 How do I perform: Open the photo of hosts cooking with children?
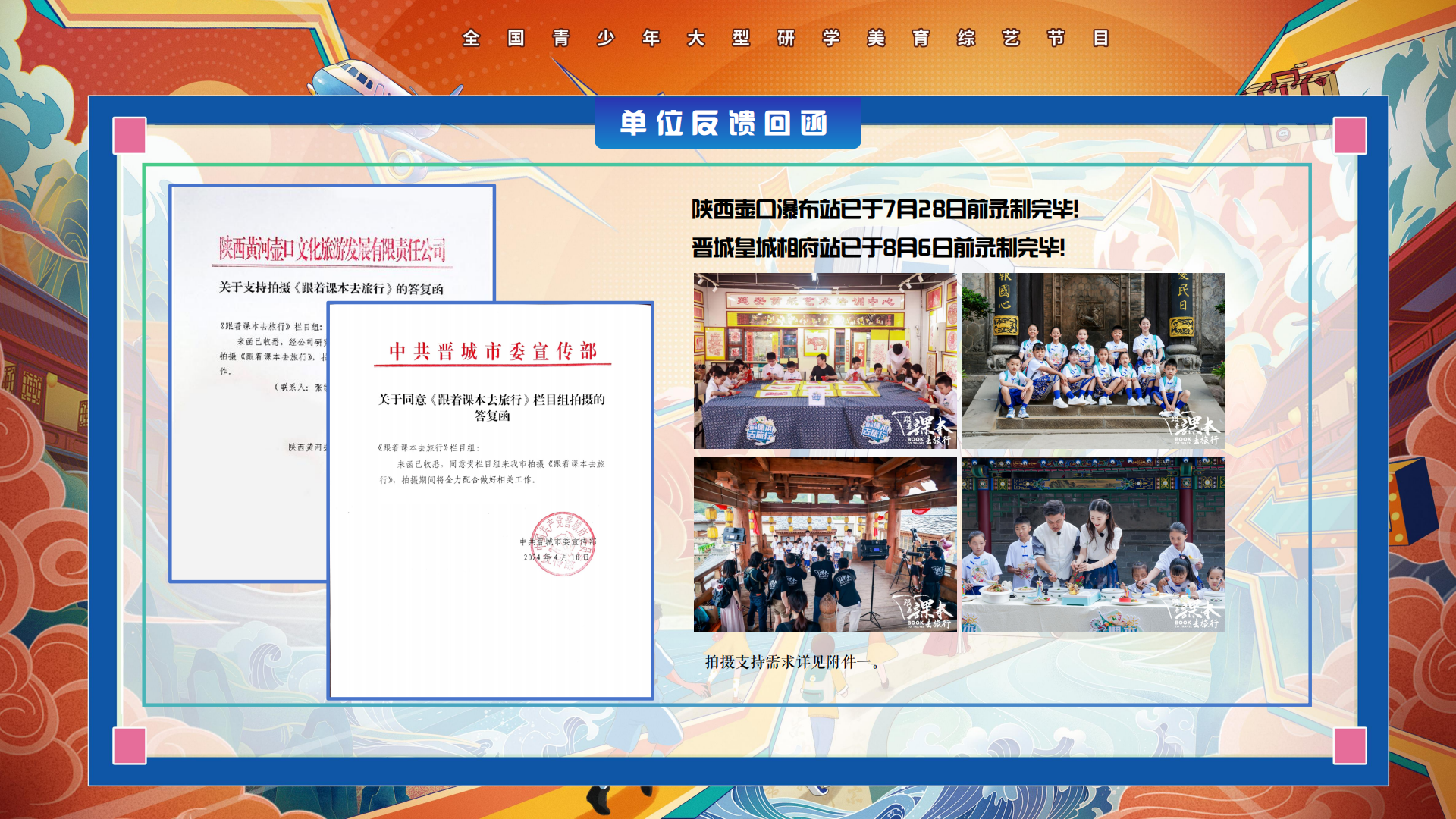point(1093,544)
